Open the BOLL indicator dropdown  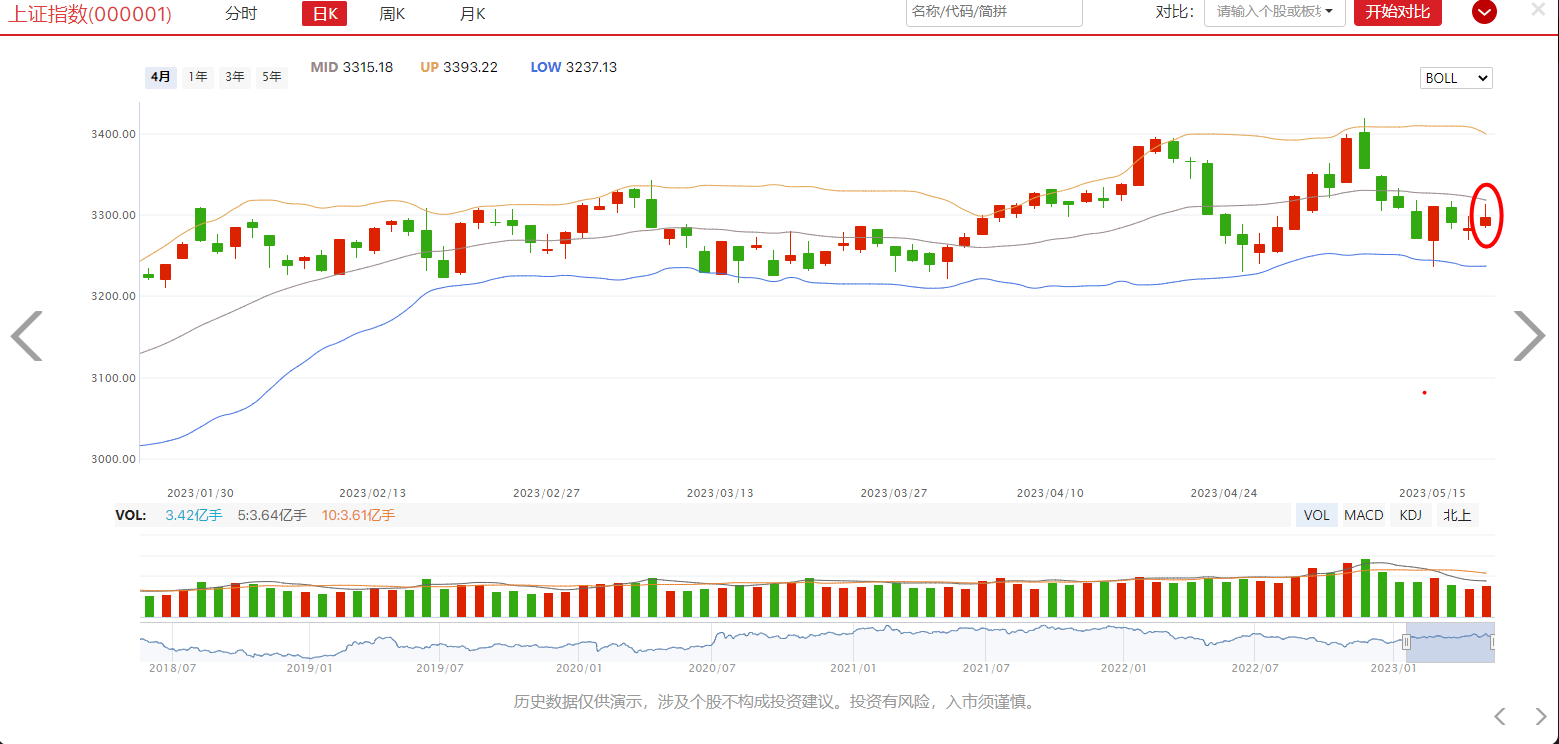(x=1456, y=78)
